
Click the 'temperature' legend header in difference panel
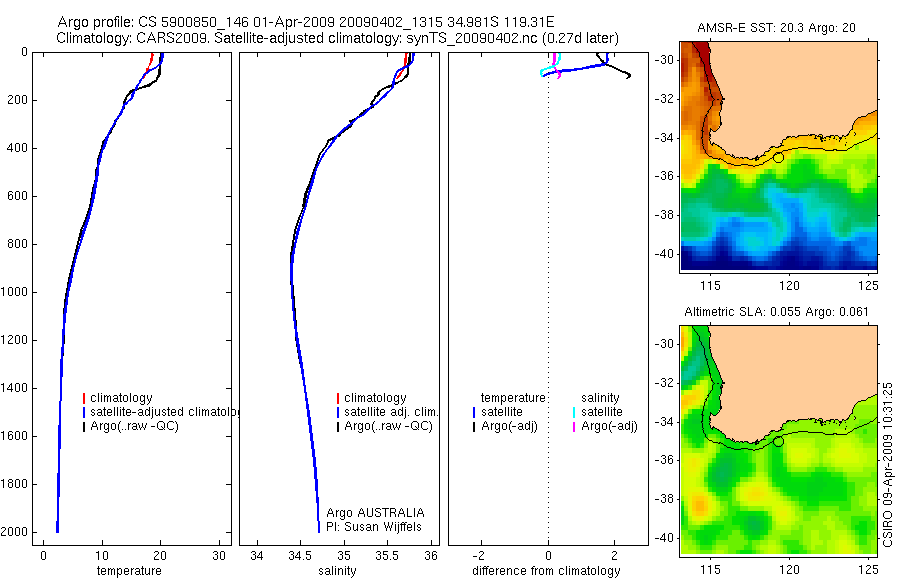(513, 398)
